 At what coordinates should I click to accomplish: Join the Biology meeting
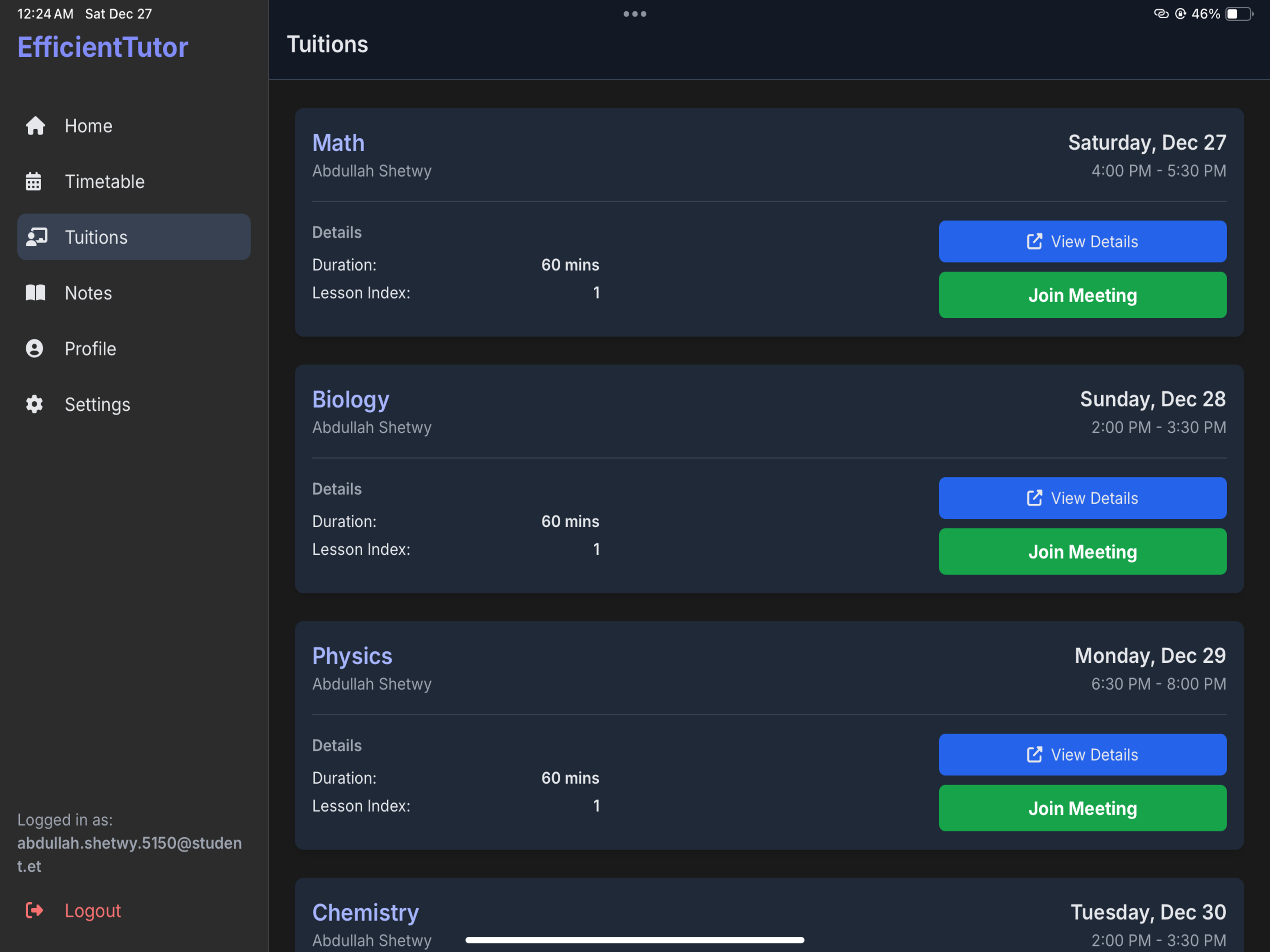click(1083, 552)
